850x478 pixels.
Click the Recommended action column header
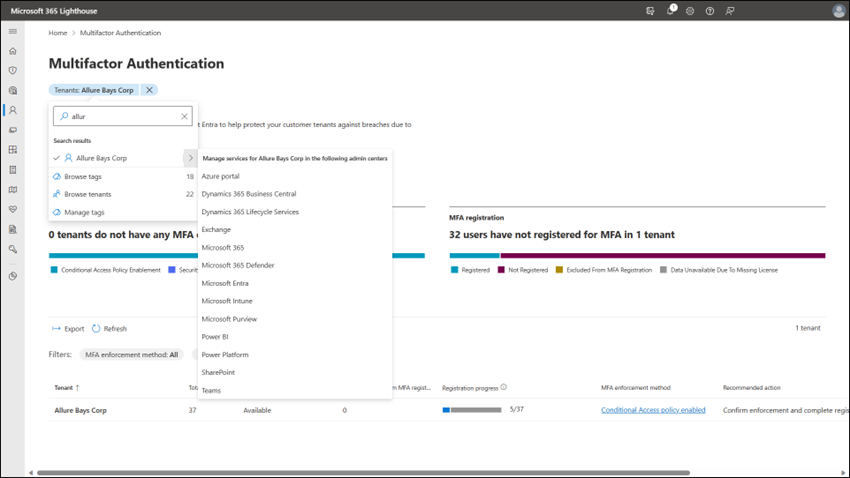pyautogui.click(x=751, y=388)
